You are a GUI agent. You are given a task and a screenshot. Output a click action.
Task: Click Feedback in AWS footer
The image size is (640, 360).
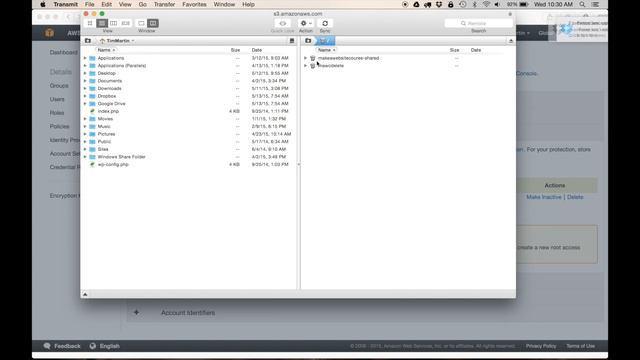[x=62, y=346]
